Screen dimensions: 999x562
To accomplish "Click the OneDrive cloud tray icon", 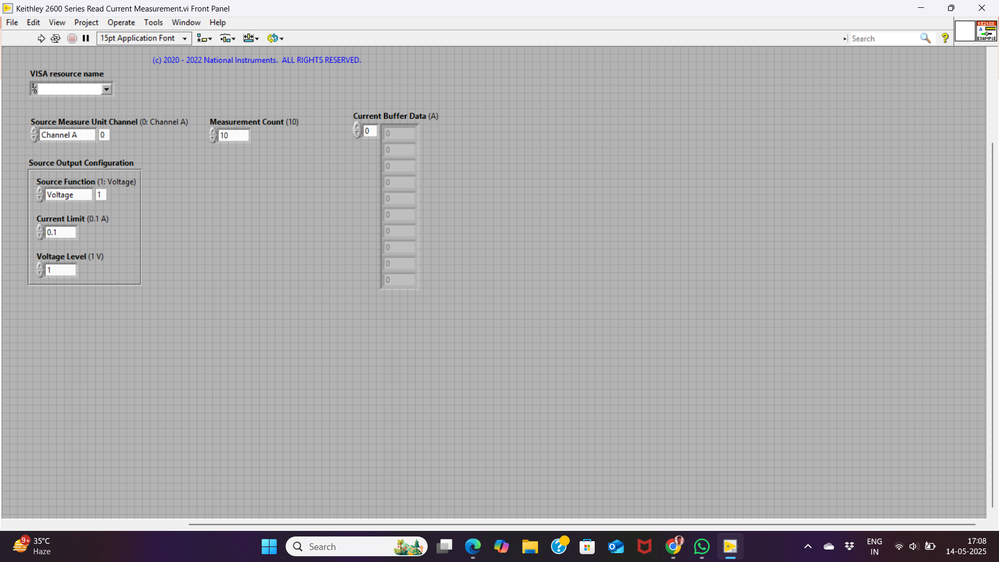I will coord(829,547).
